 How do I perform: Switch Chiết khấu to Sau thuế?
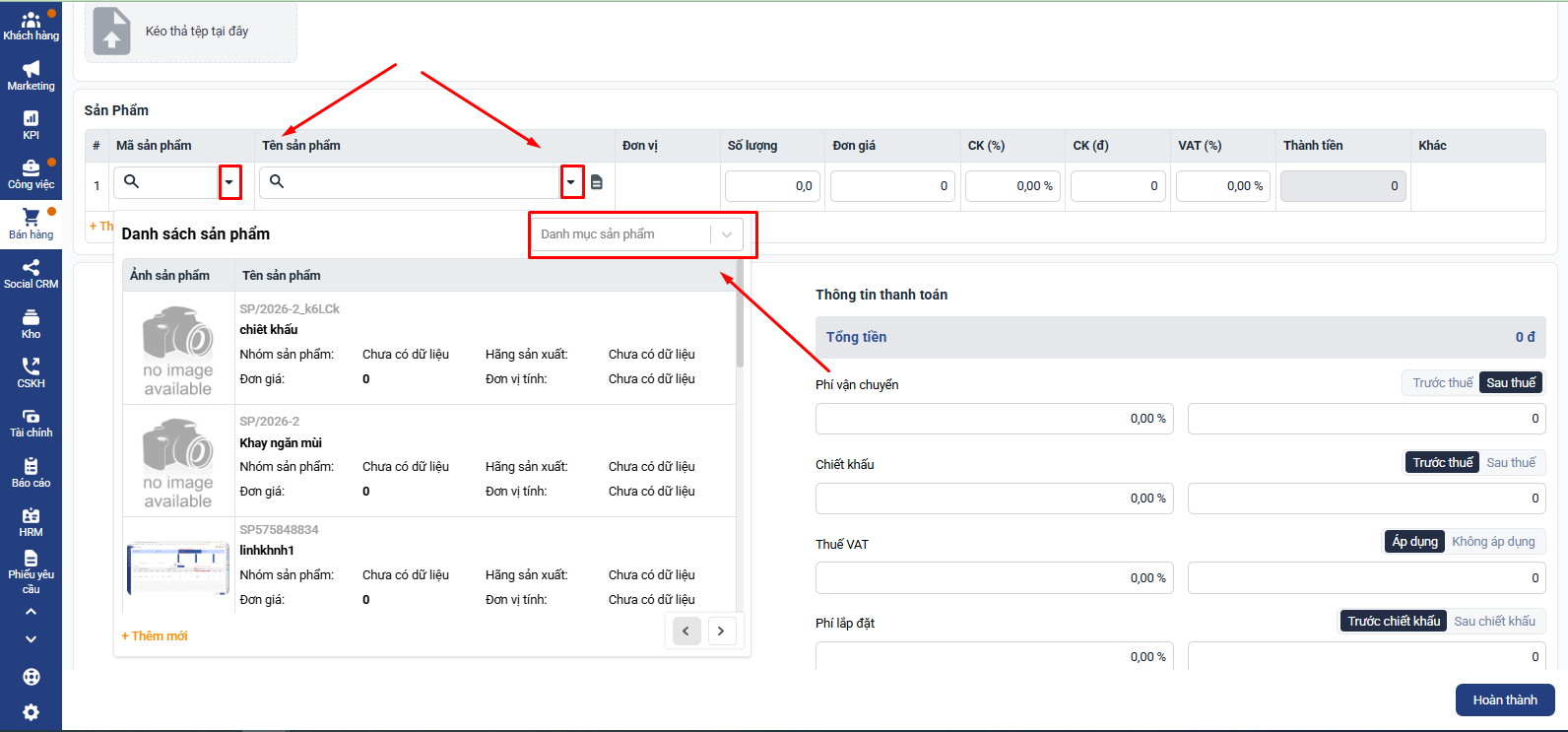pos(1510,463)
